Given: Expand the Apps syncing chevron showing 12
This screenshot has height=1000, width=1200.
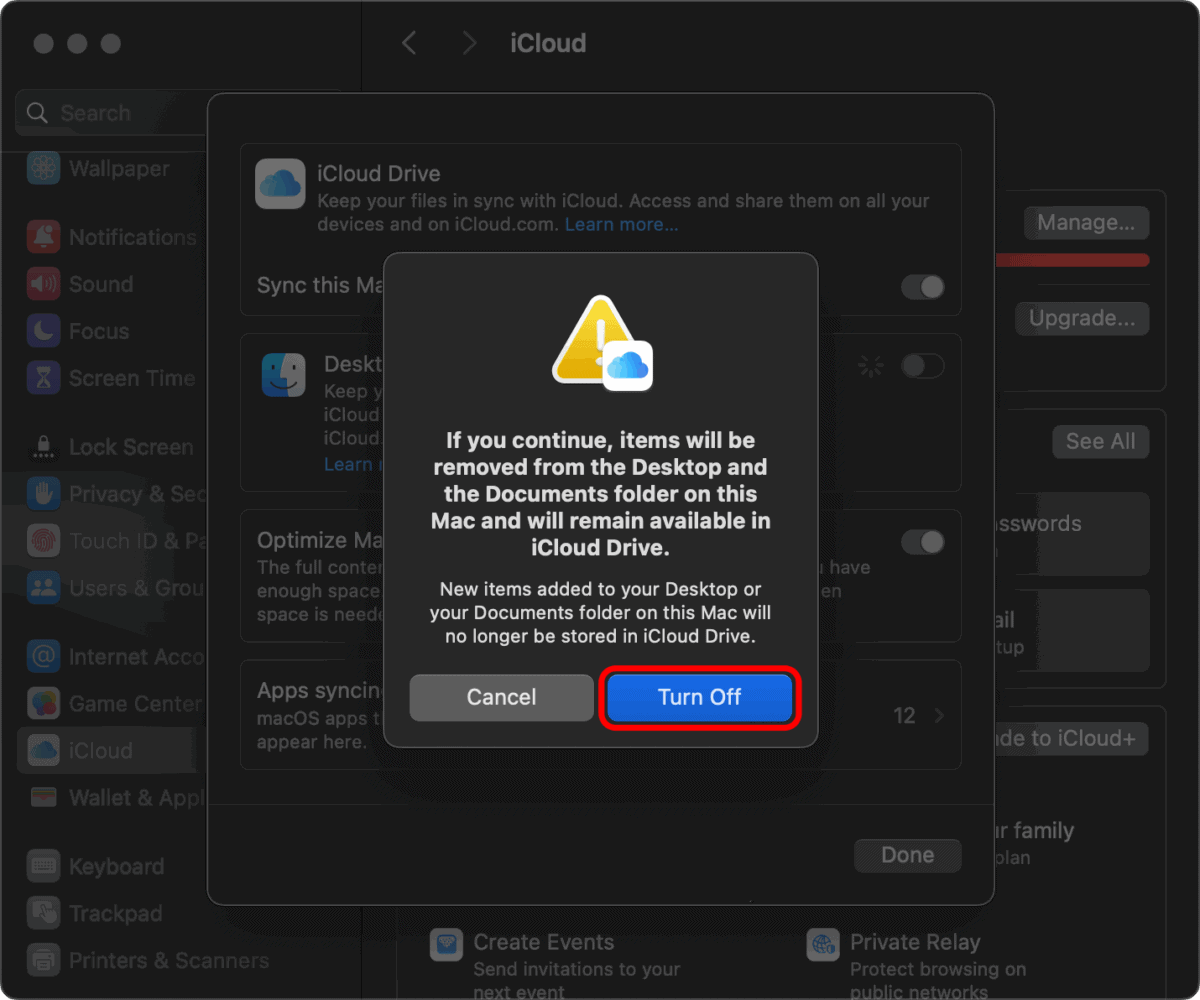Looking at the screenshot, I should (939, 716).
